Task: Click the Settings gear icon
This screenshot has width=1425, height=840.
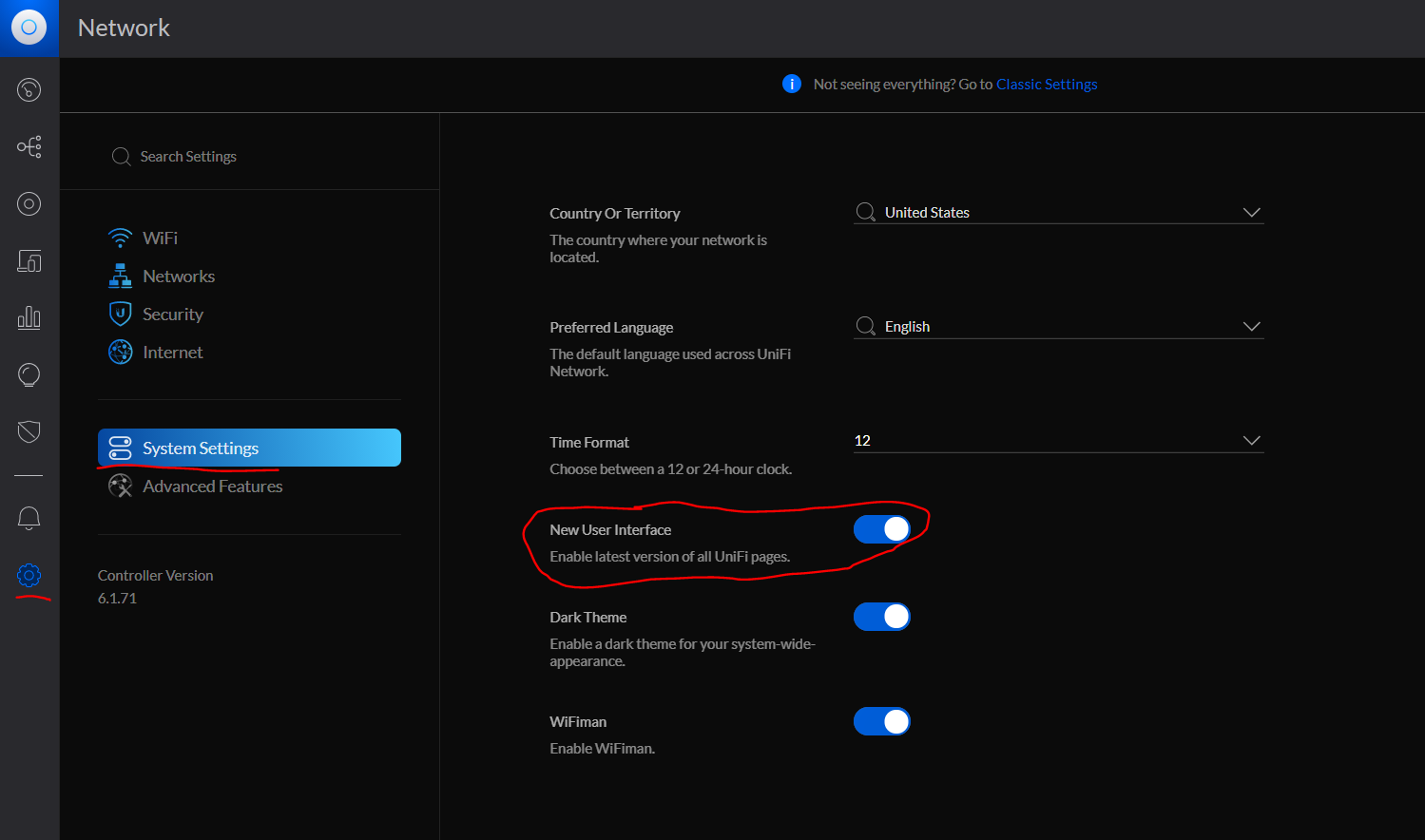Action: point(29,575)
